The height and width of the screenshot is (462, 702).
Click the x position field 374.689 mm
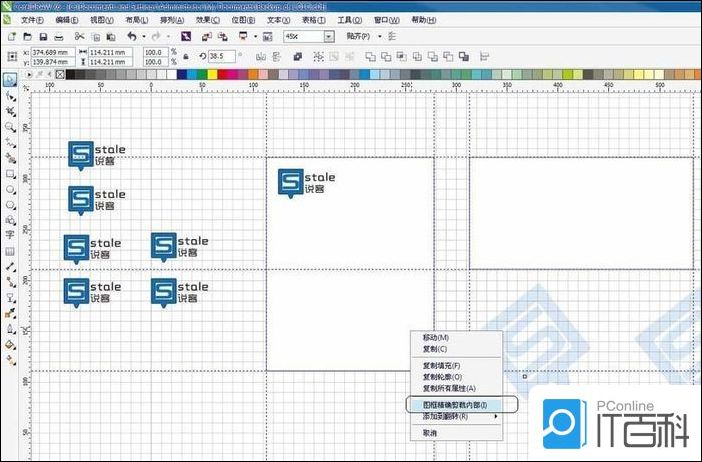click(x=53, y=52)
